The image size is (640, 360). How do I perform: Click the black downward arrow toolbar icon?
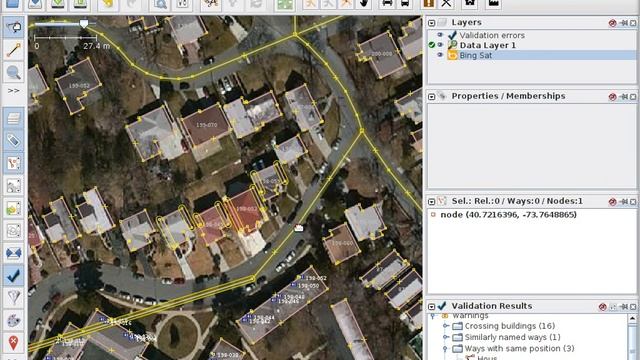pos(364,4)
